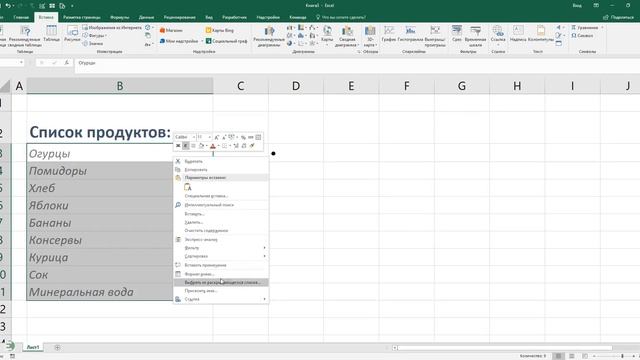Open the Карты chart dropdown
The image size is (640, 360).
tap(327, 36)
